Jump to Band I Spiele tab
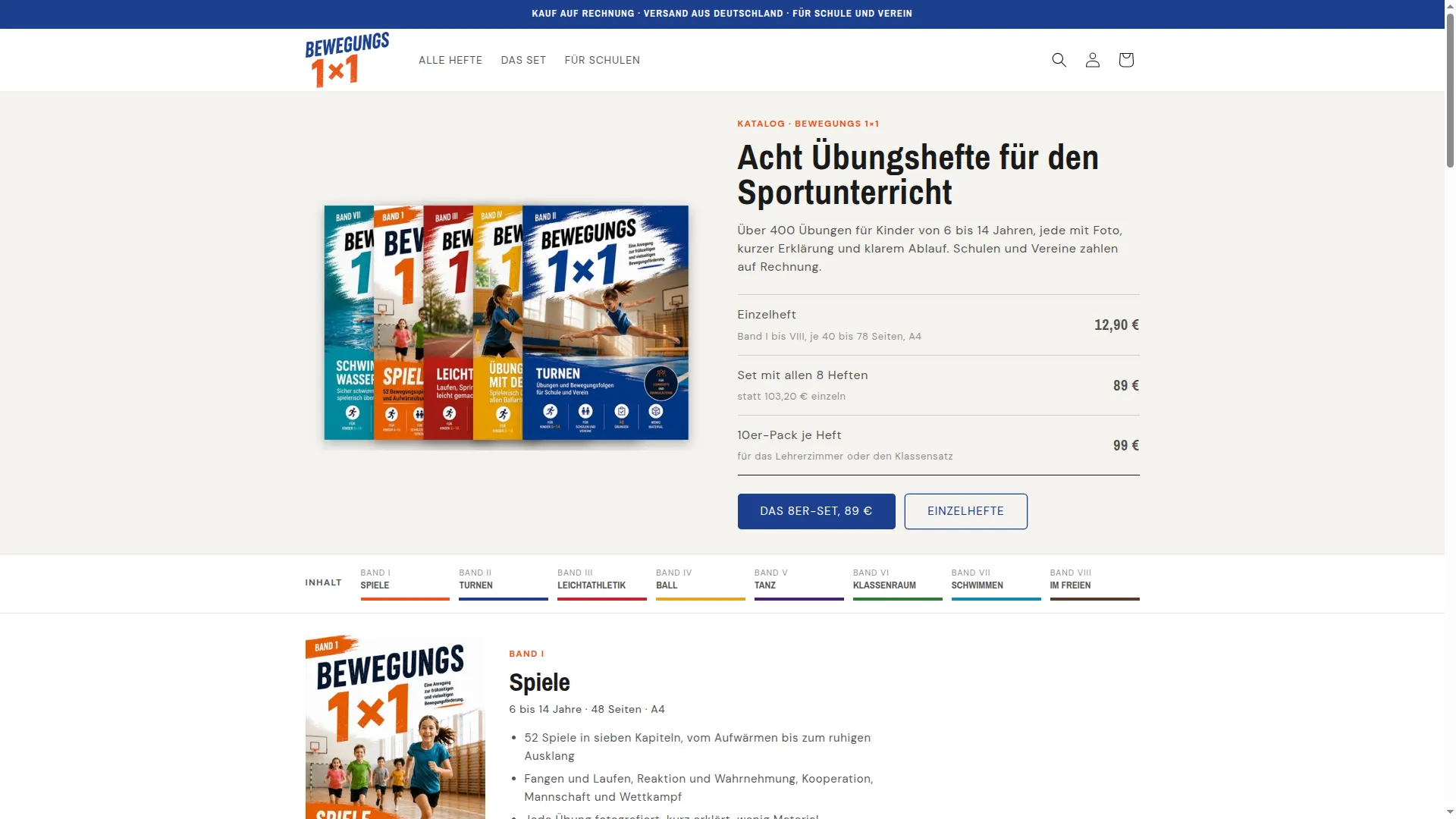This screenshot has width=1456, height=819. tap(405, 583)
